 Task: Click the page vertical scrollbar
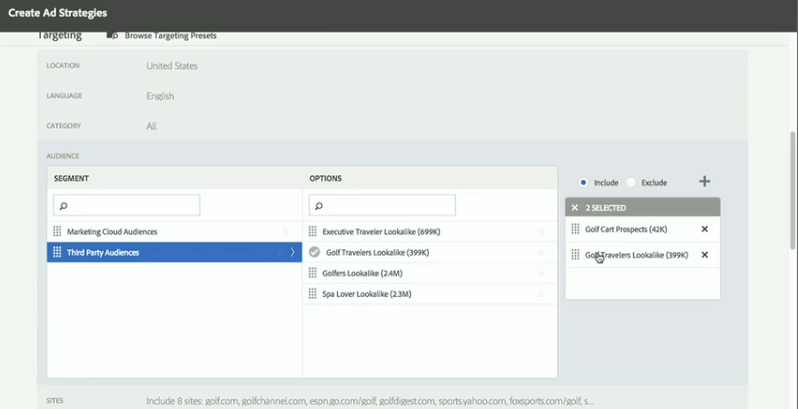tap(793, 191)
